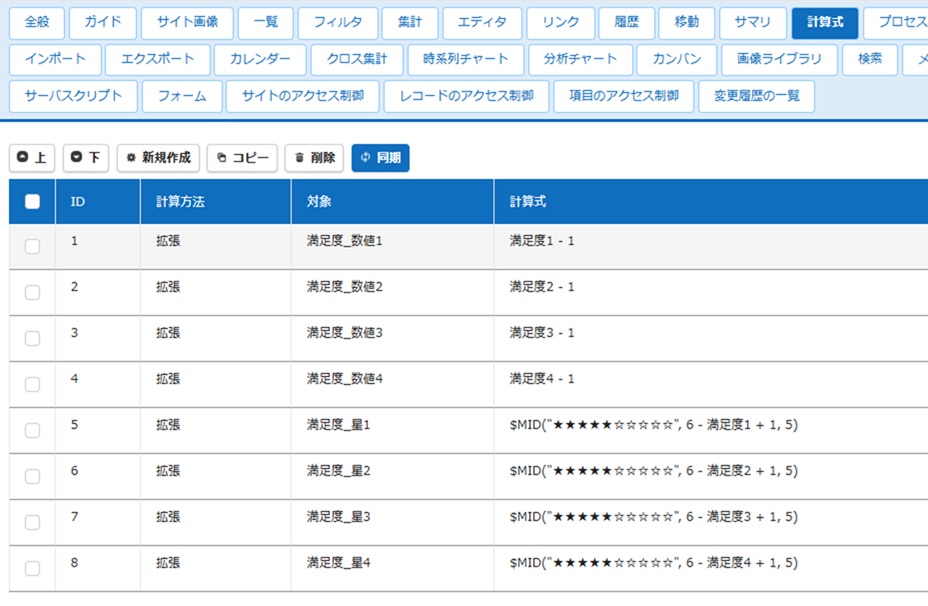Click the ID column header
The width and height of the screenshot is (928, 606).
[78, 202]
